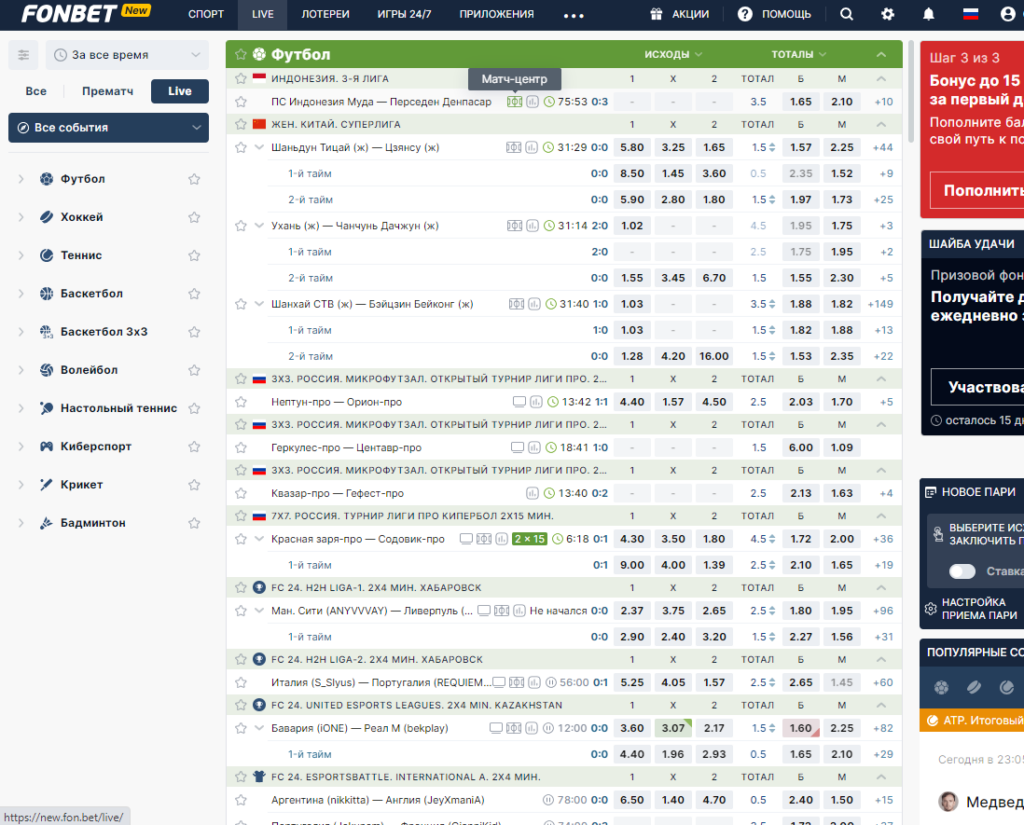Image resolution: width=1024 pixels, height=825 pixels.
Task: Favorite the Футбол section header star
Action: [241, 55]
